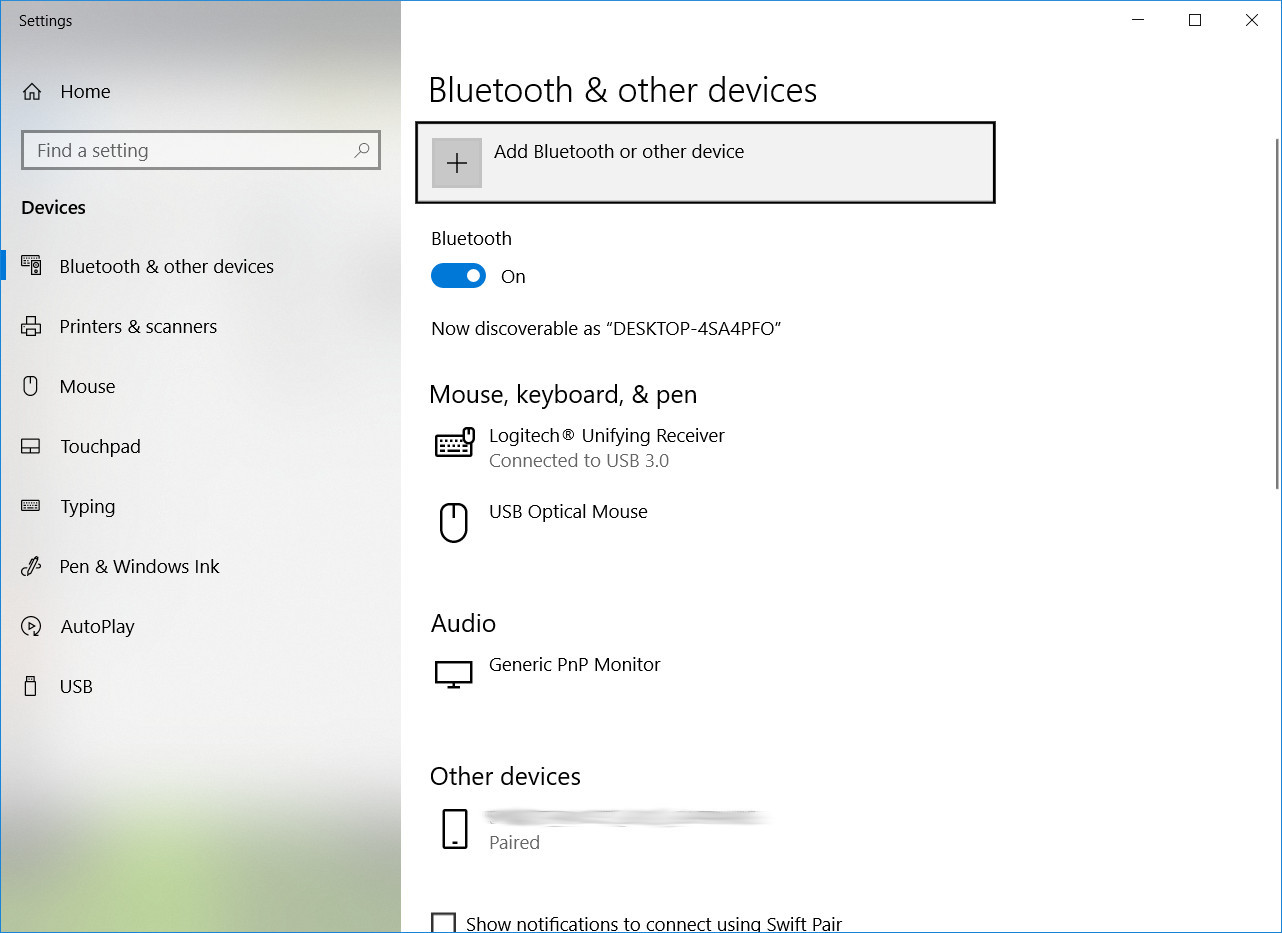The image size is (1282, 933).
Task: Click the paired phone device icon
Action: pos(454,828)
